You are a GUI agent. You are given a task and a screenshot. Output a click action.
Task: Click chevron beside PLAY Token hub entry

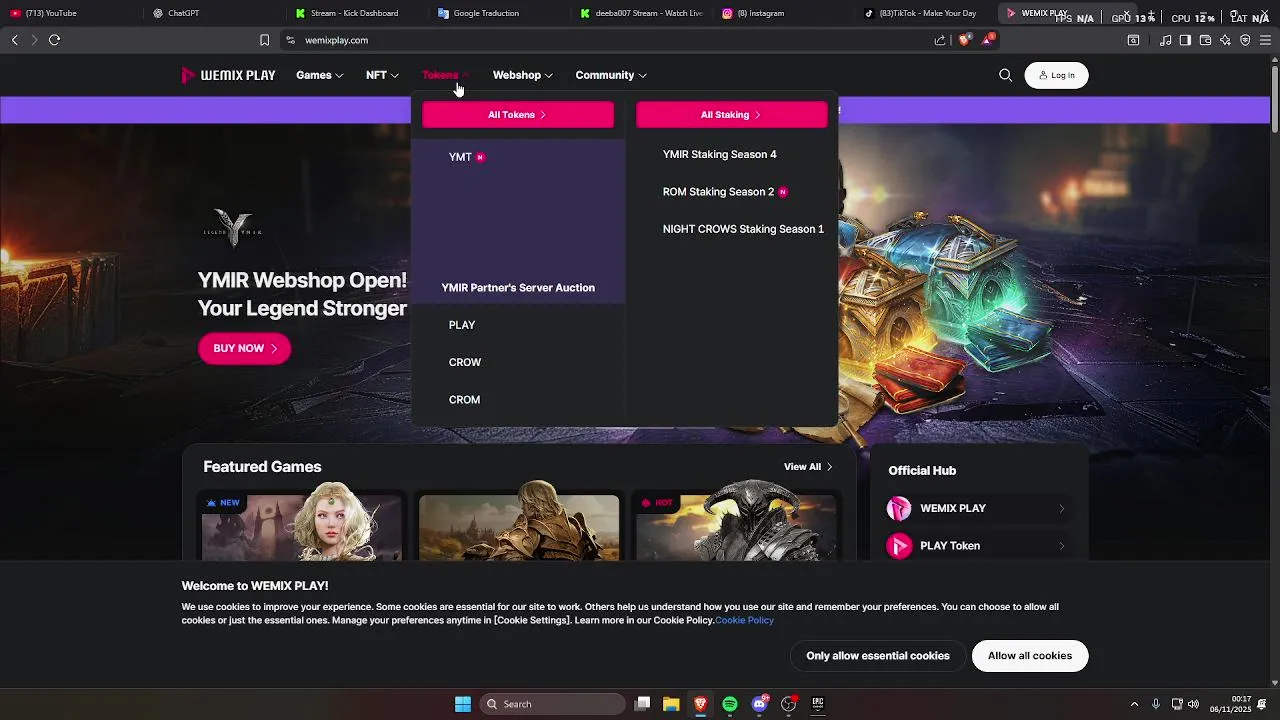click(x=1061, y=546)
